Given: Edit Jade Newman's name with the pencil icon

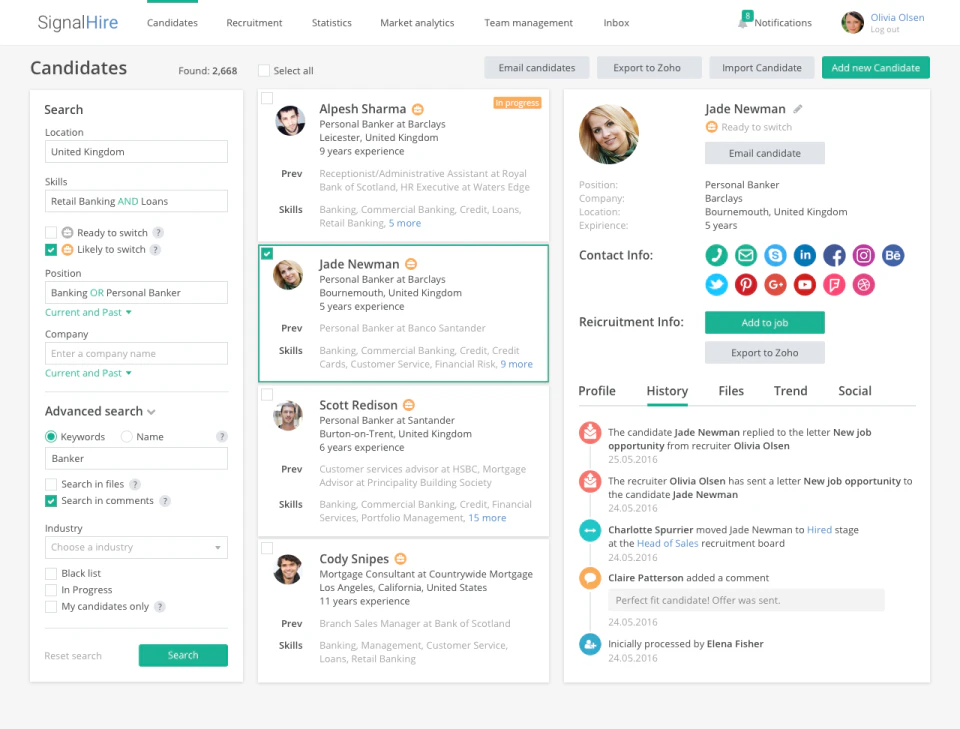Looking at the screenshot, I should (x=795, y=108).
